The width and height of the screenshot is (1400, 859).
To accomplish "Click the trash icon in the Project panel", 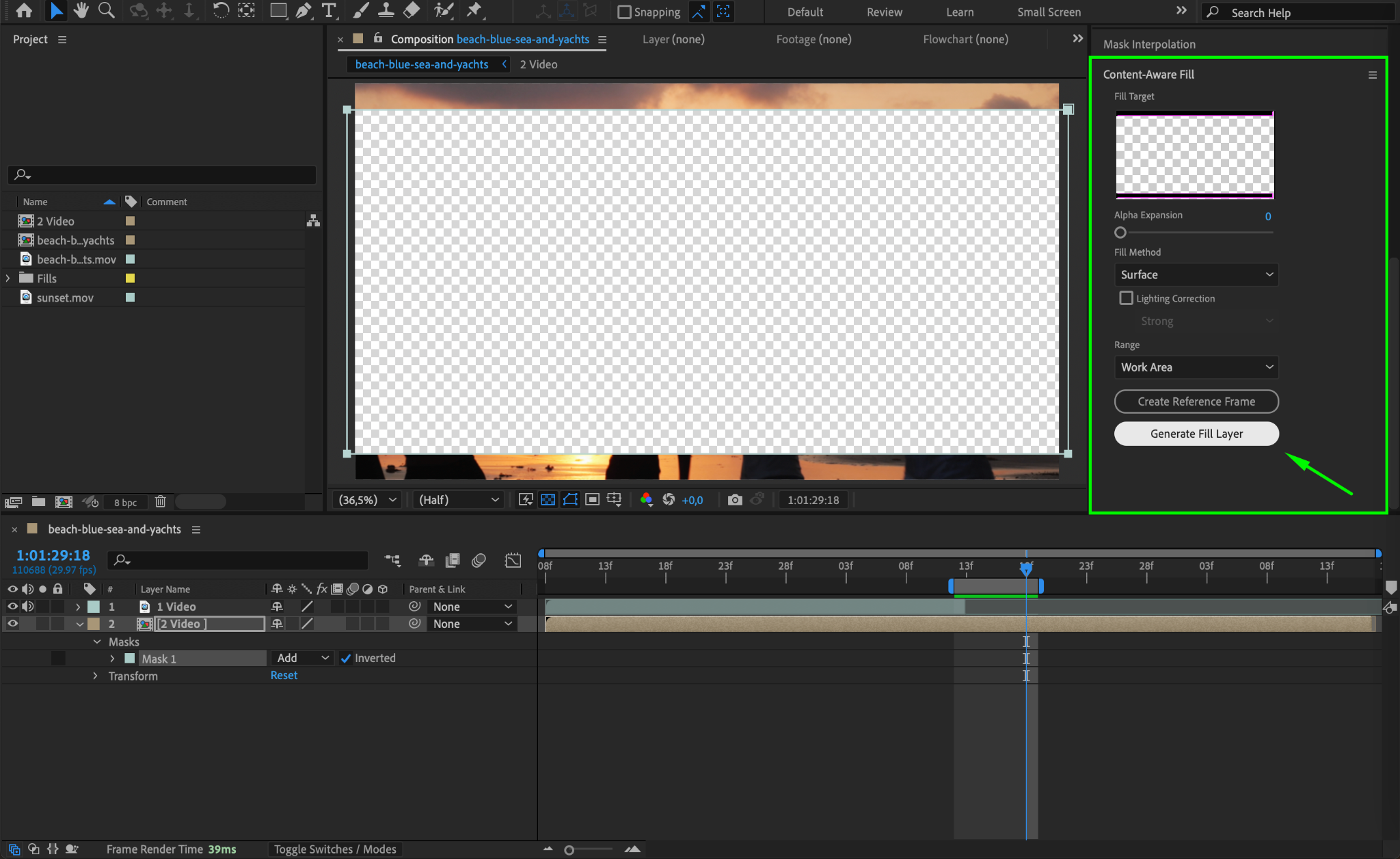I will [x=160, y=502].
